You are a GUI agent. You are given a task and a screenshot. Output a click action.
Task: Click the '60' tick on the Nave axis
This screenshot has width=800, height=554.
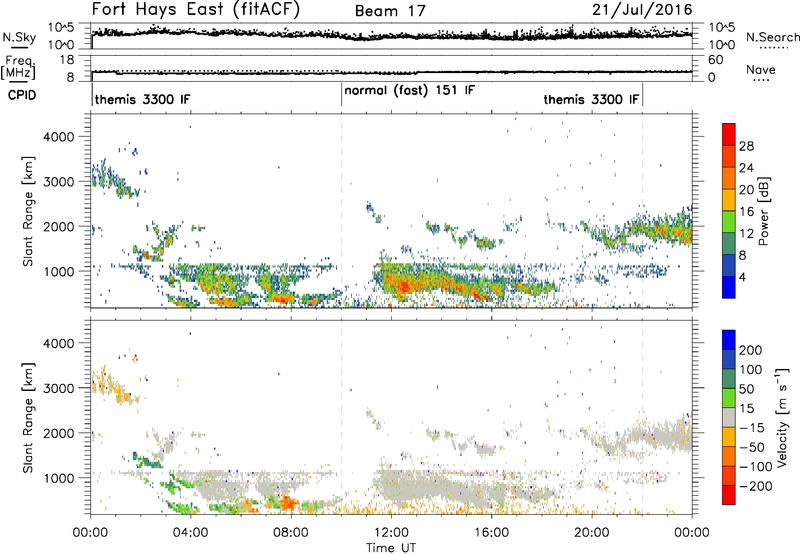tap(715, 60)
